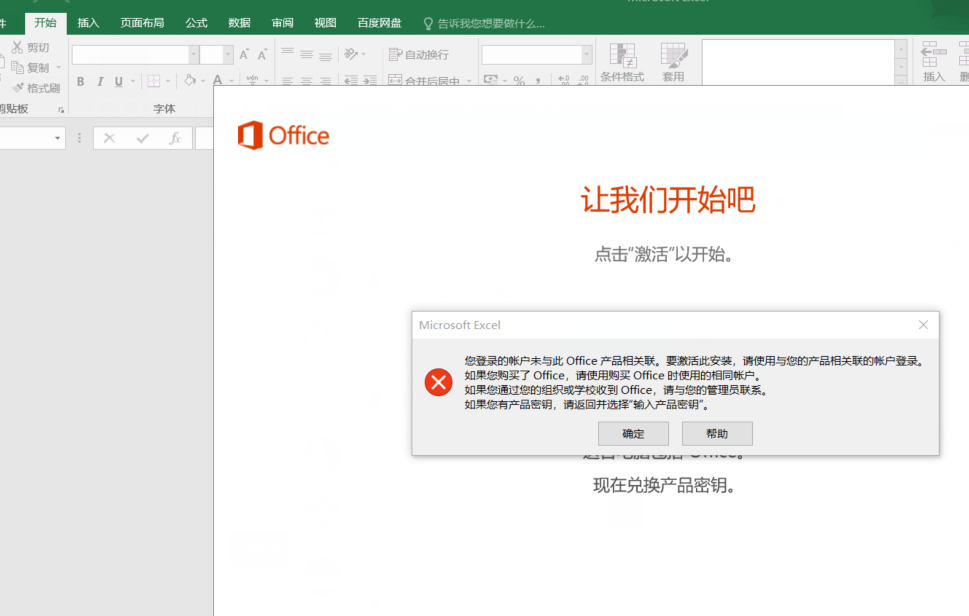Screen dimensions: 969x616
Task: Decrease font size with the smaller A icon
Action: pyautogui.click(x=262, y=54)
